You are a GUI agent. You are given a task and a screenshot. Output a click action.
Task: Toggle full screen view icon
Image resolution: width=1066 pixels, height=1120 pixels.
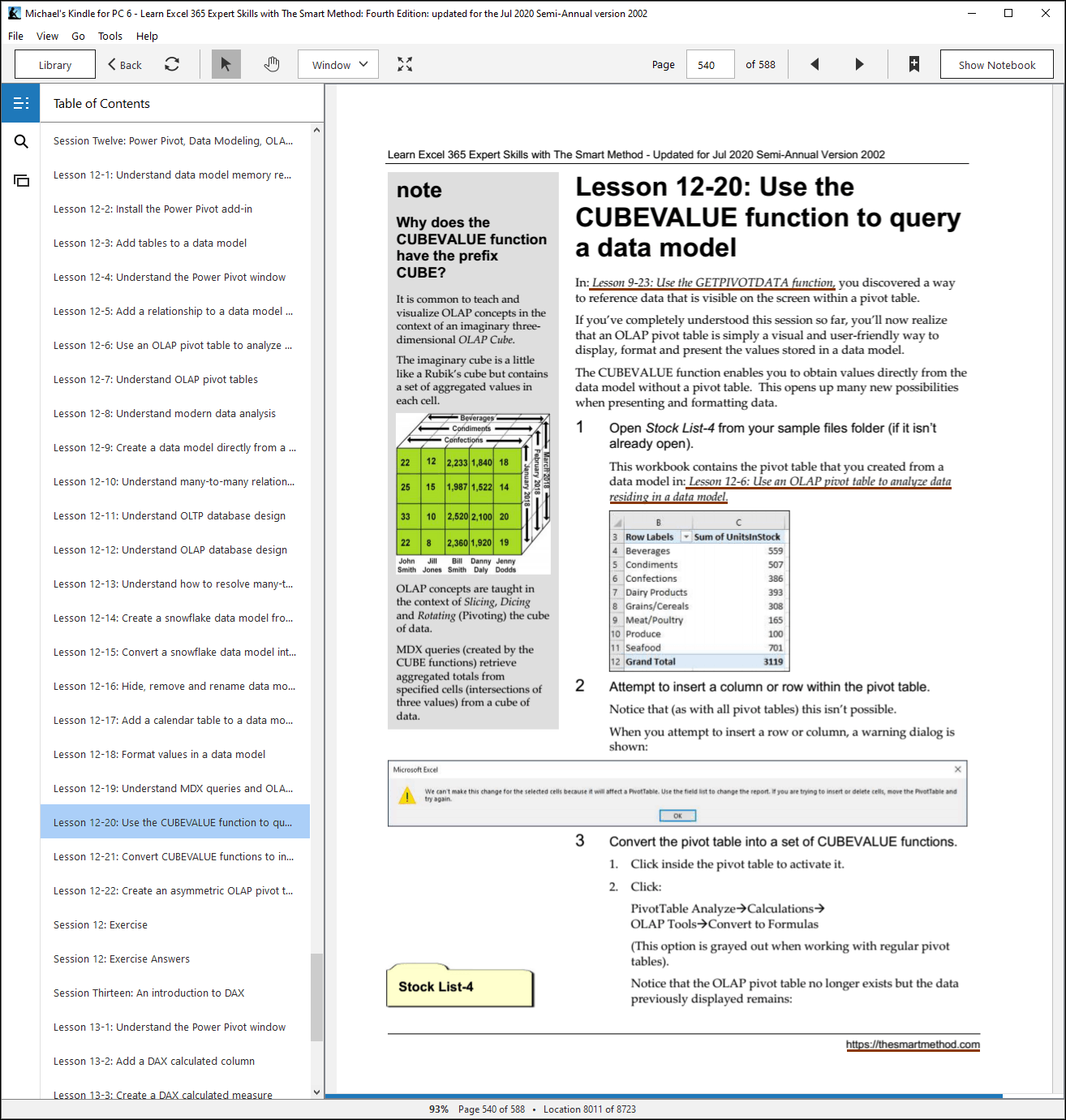(405, 64)
